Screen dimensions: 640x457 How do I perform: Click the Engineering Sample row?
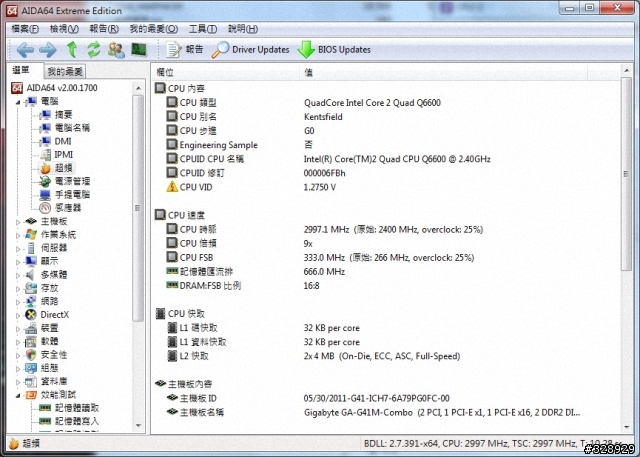[385, 145]
